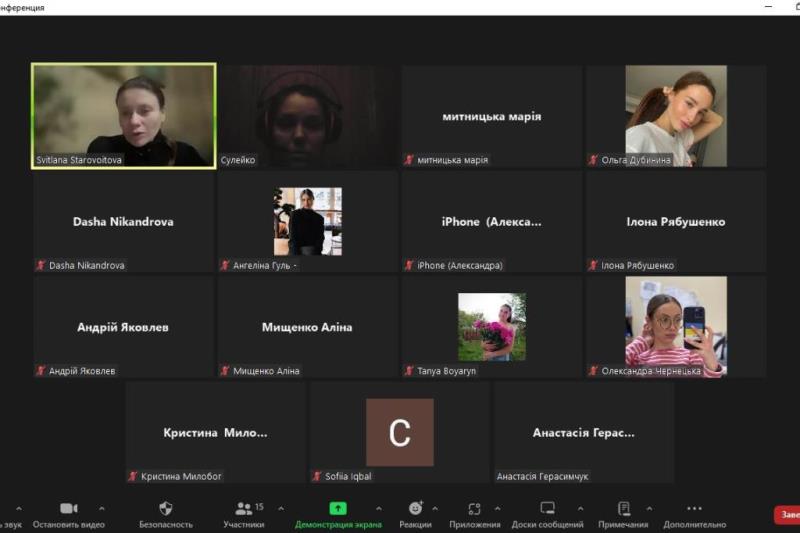Expand the video options arrow
The width and height of the screenshot is (800, 533).
coord(102,509)
